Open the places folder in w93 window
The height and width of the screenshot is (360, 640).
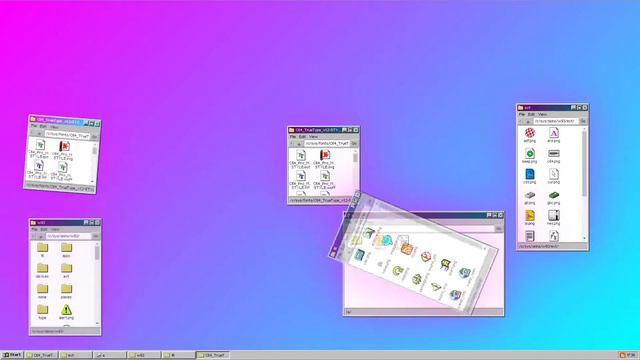tap(66, 289)
